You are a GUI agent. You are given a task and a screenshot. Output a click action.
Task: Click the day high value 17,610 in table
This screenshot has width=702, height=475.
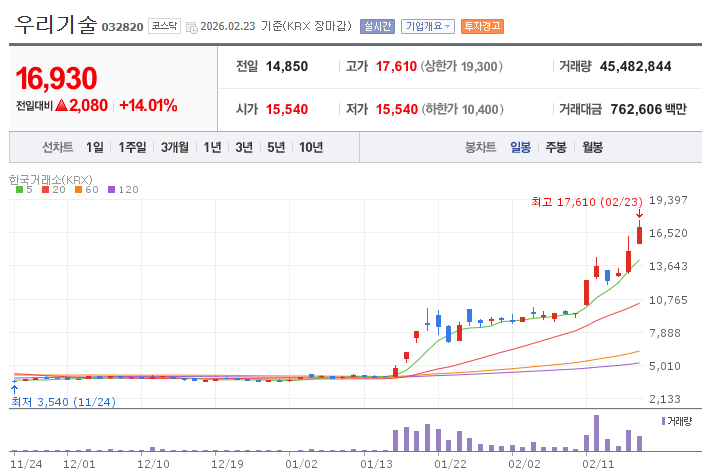click(396, 67)
